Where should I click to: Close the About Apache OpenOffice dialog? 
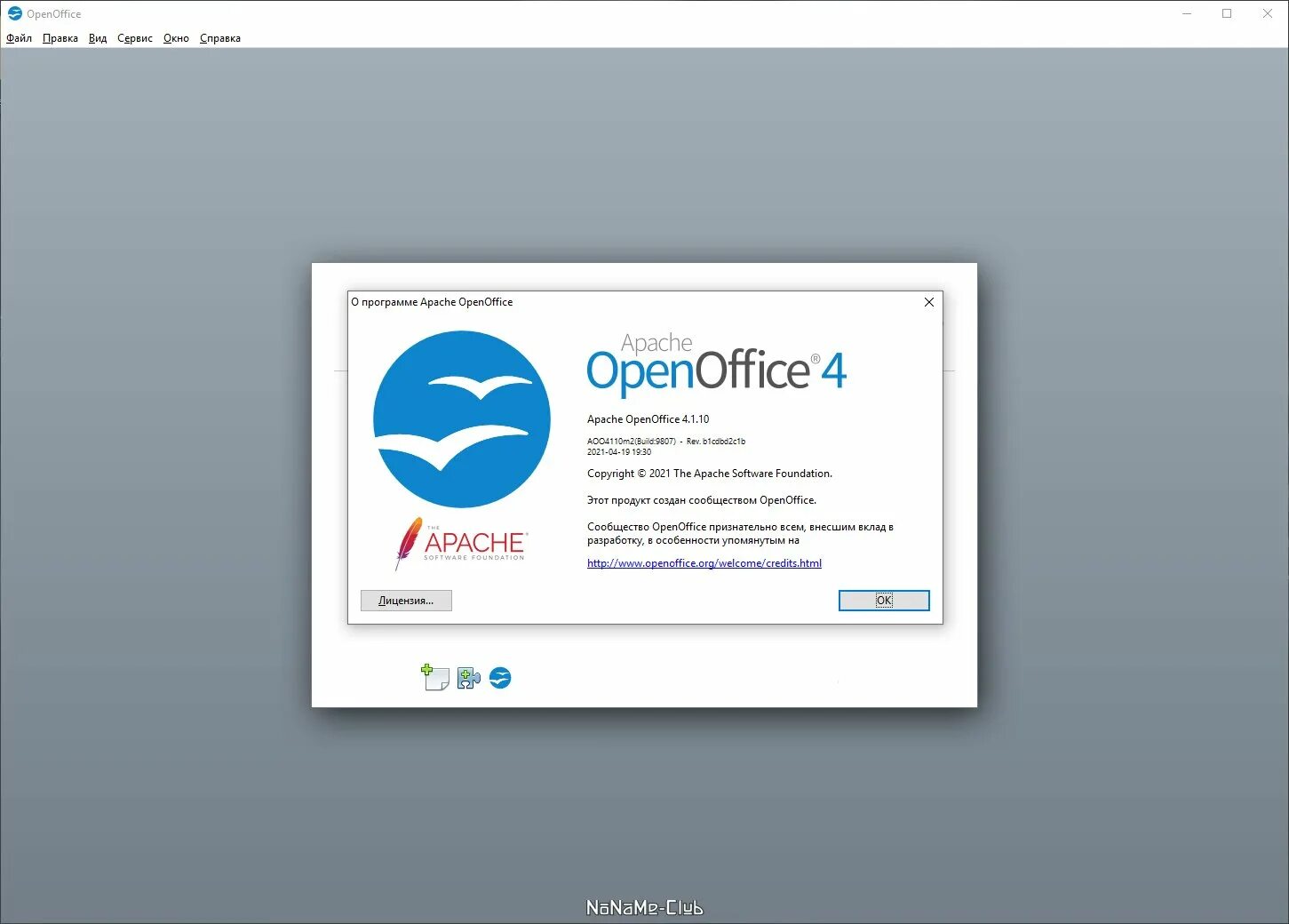click(928, 302)
